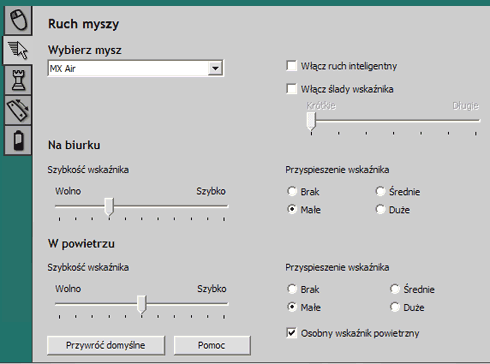Click the MX Air mouse selection field
This screenshot has height=364, width=490.
pos(136,68)
